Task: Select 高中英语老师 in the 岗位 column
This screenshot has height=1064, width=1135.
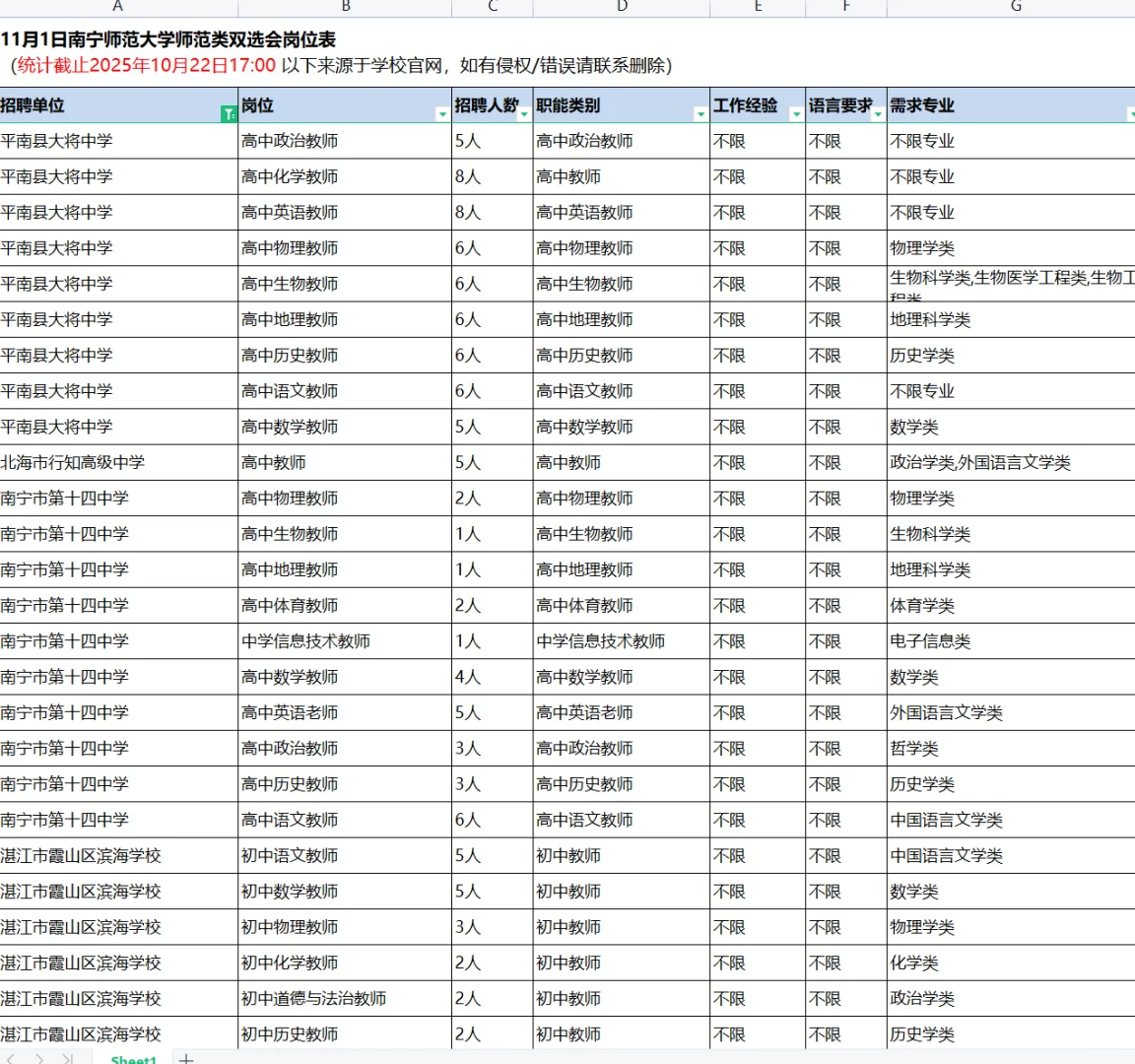Action: pyautogui.click(x=345, y=713)
